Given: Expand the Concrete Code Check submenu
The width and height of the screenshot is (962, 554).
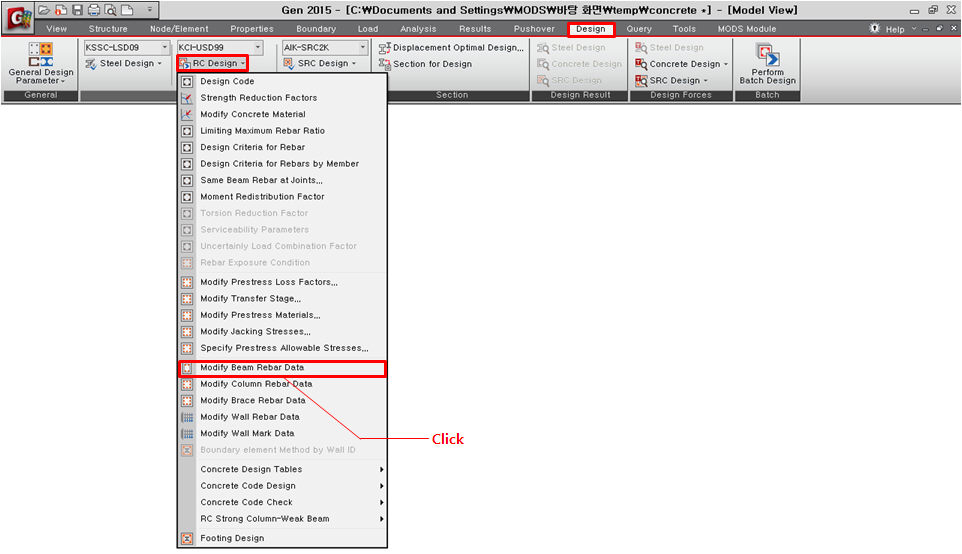Looking at the screenshot, I should pos(282,502).
